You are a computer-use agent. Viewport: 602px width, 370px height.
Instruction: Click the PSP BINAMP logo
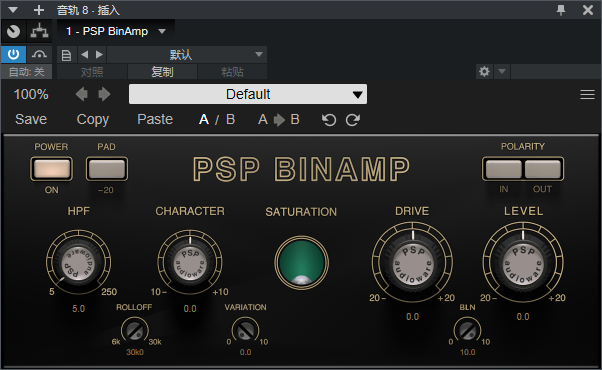point(301,169)
